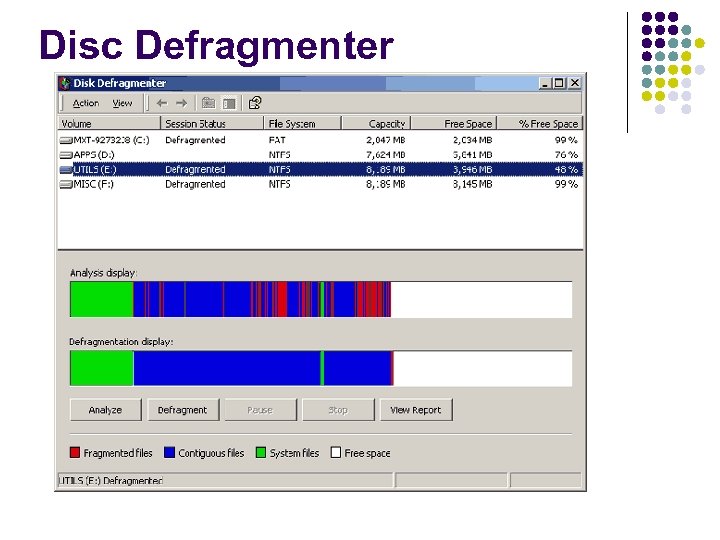Image resolution: width=720 pixels, height=540 pixels.
Task: Open the Action menu
Action: pyautogui.click(x=86, y=103)
